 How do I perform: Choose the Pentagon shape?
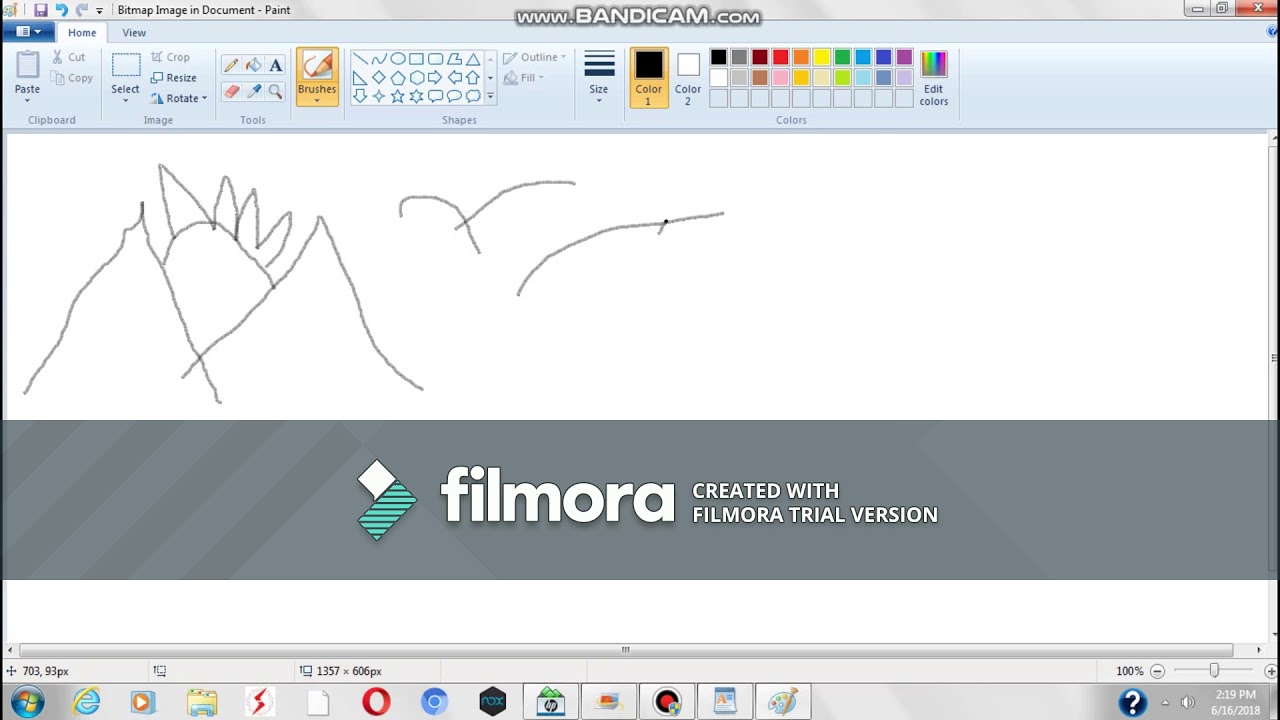click(398, 77)
